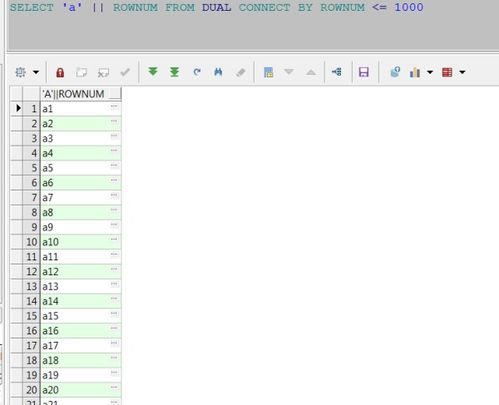Screen dimensions: 499x405
Task: Open the grid settings icon dropdown arrow
Action: click(36, 72)
